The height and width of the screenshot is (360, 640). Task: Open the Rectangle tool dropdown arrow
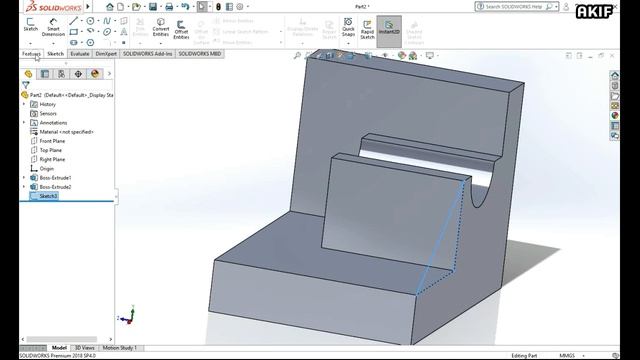pos(82,32)
